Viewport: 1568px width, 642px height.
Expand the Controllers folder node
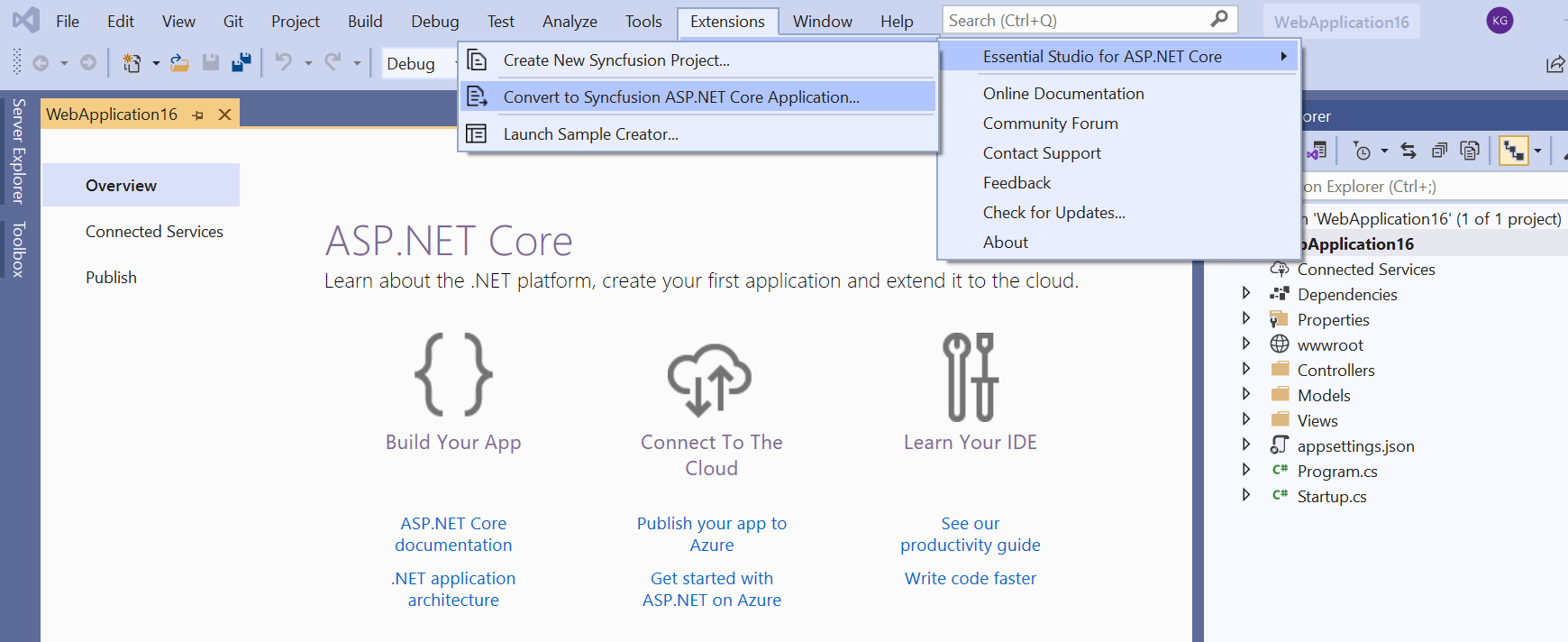click(1246, 369)
